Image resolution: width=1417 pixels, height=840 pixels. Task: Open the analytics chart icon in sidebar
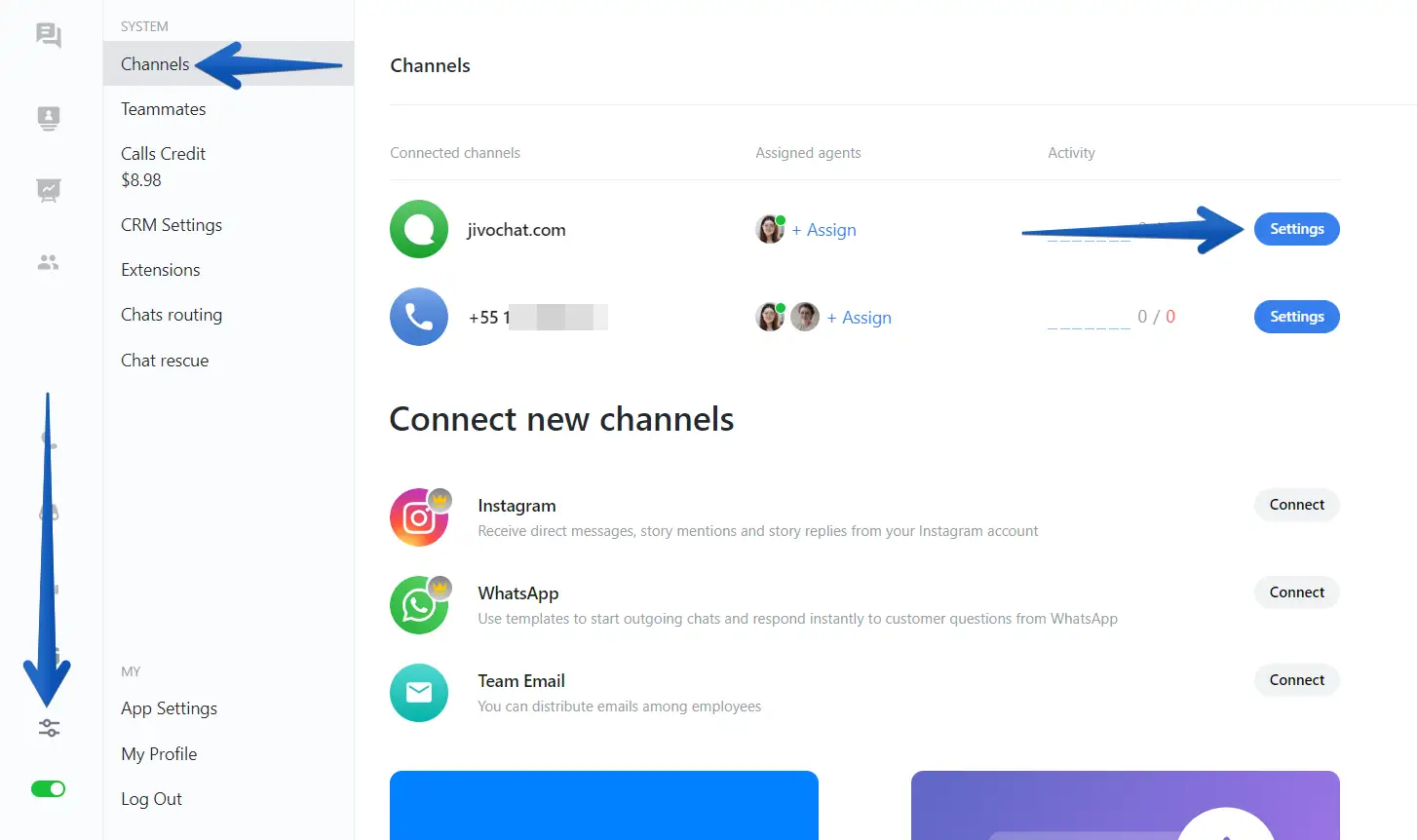49,189
